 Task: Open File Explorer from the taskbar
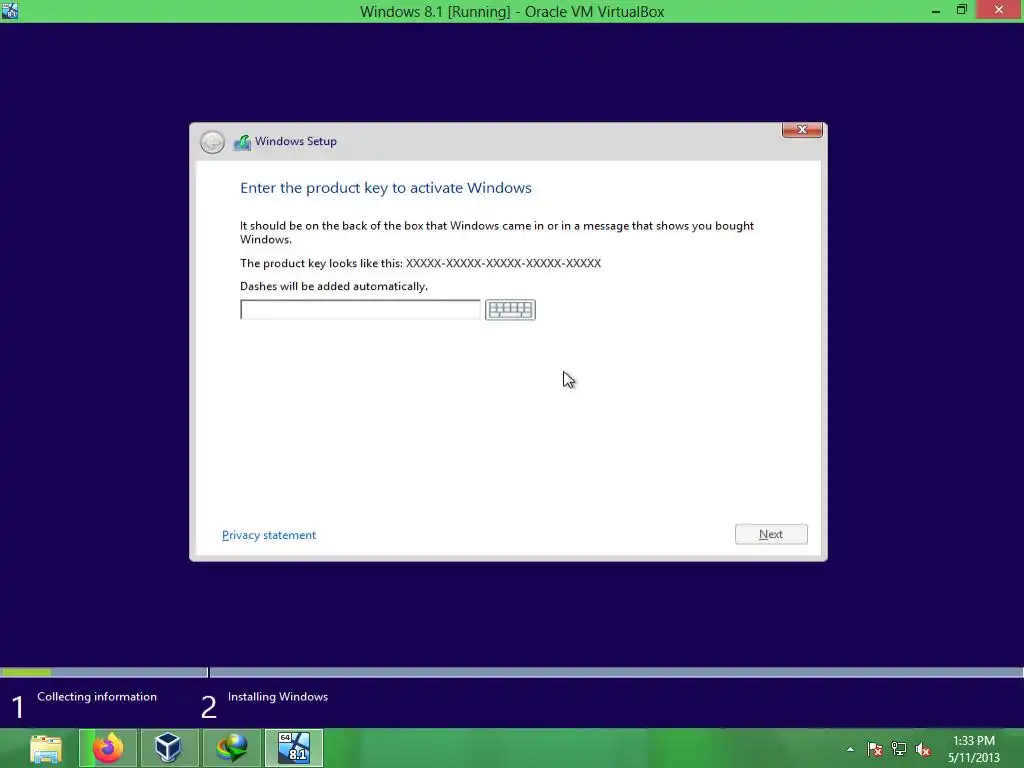[x=46, y=748]
